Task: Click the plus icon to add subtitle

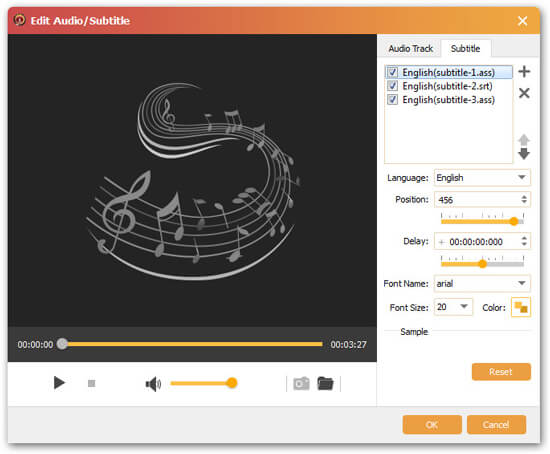Action: pyautogui.click(x=524, y=72)
